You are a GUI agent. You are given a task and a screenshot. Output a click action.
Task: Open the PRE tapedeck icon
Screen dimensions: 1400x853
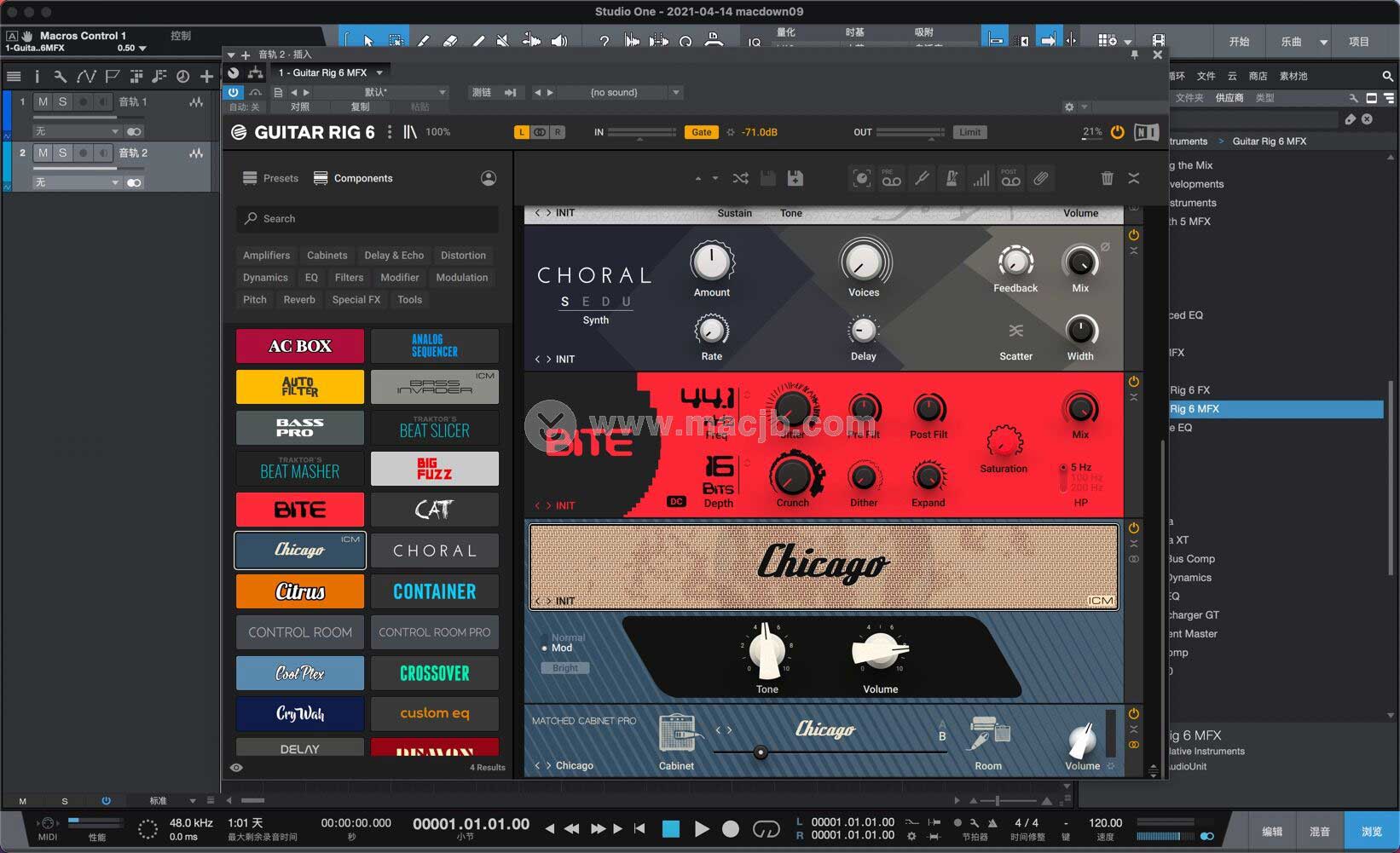tap(892, 178)
